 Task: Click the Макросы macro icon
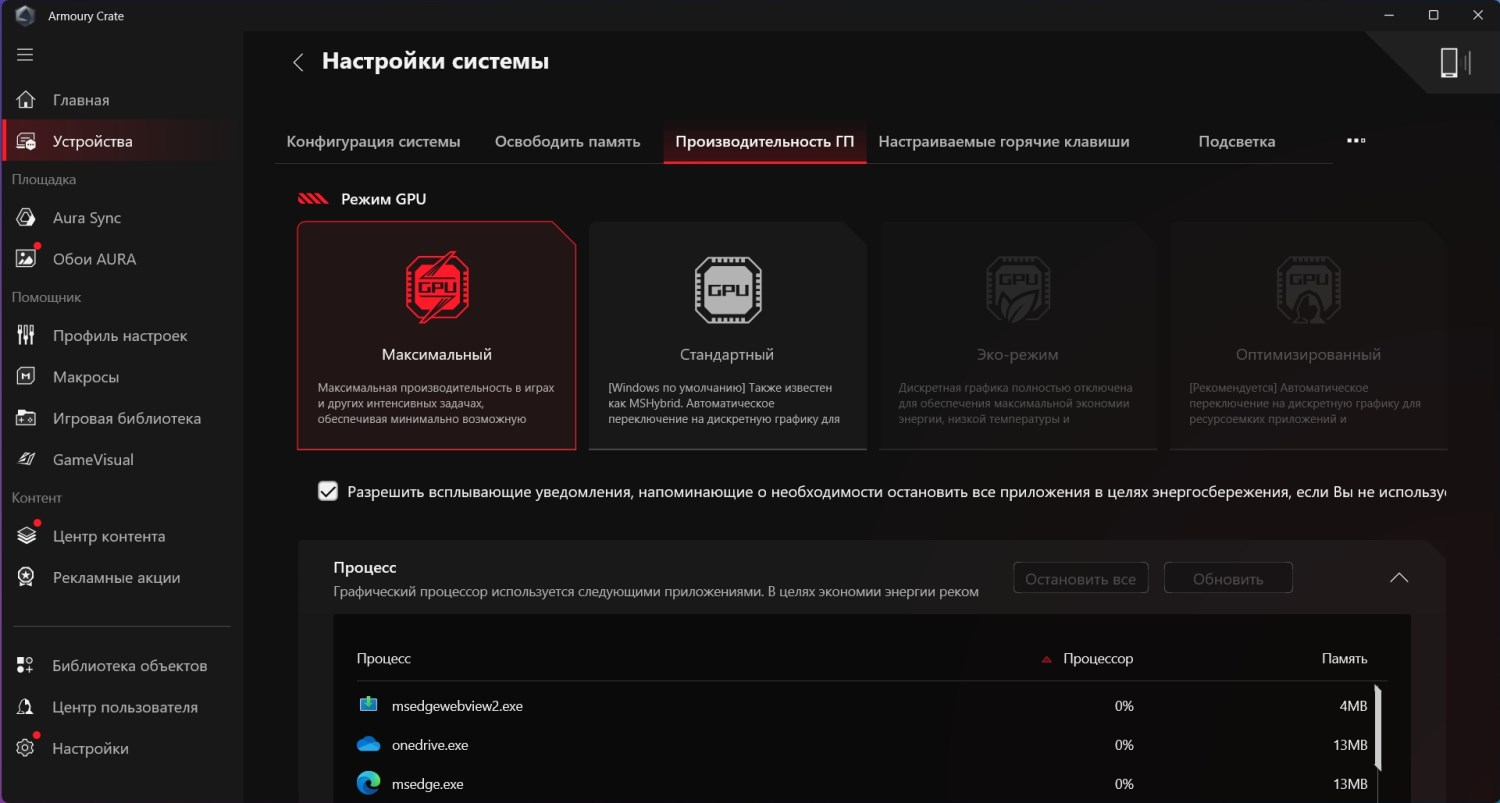coord(27,377)
